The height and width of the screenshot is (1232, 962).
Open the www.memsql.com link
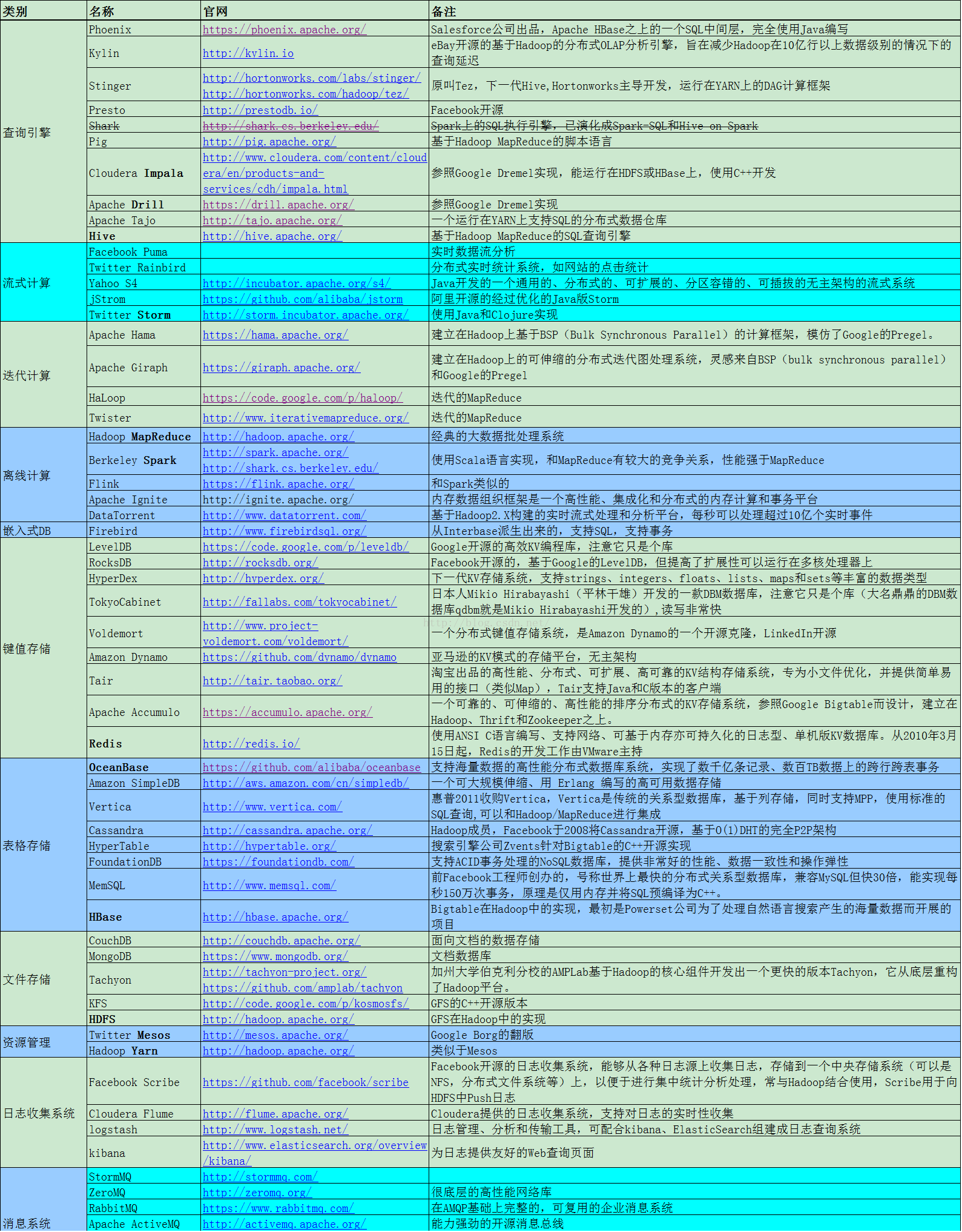(x=269, y=885)
